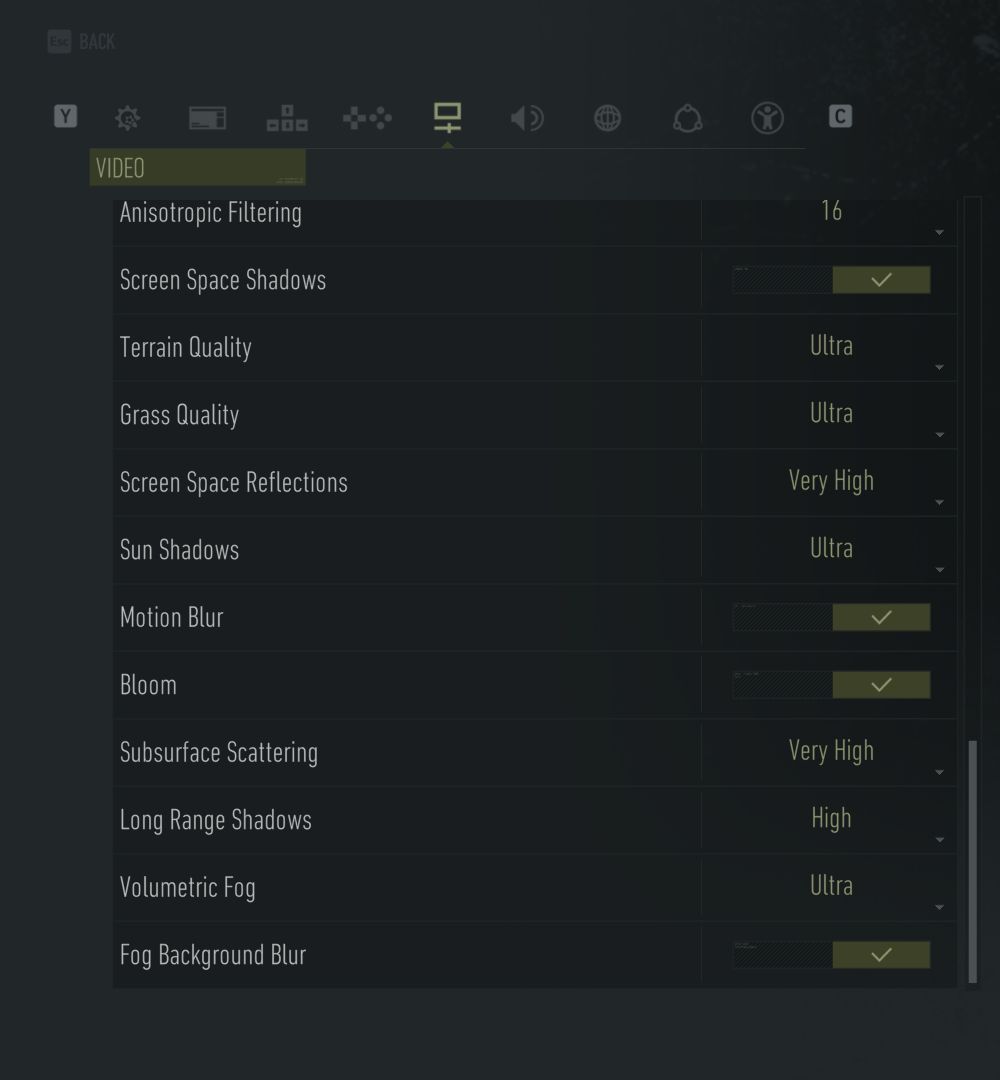Open the accessibility figure settings icon
The image size is (1000, 1080).
pos(767,118)
